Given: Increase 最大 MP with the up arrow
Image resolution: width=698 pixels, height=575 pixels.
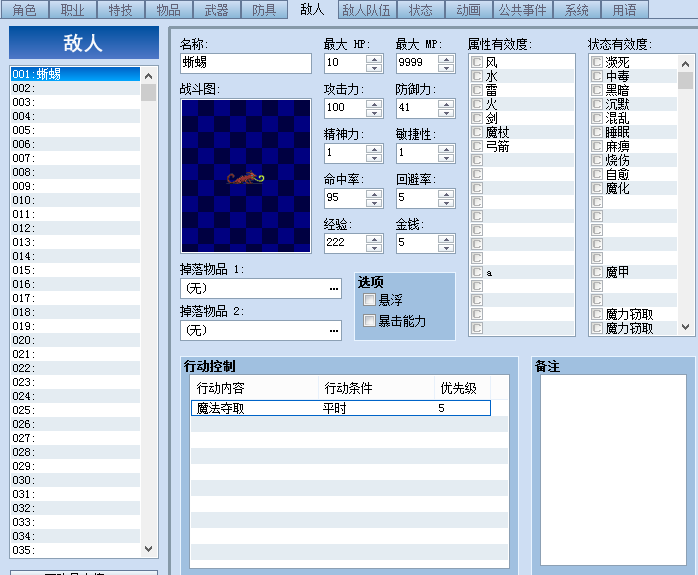Looking at the screenshot, I should 446,58.
